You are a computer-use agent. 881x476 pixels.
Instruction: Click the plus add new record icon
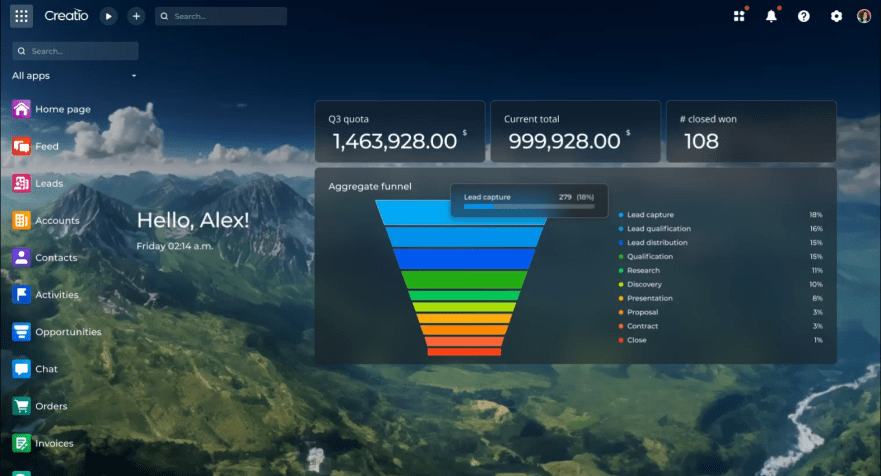(x=136, y=16)
